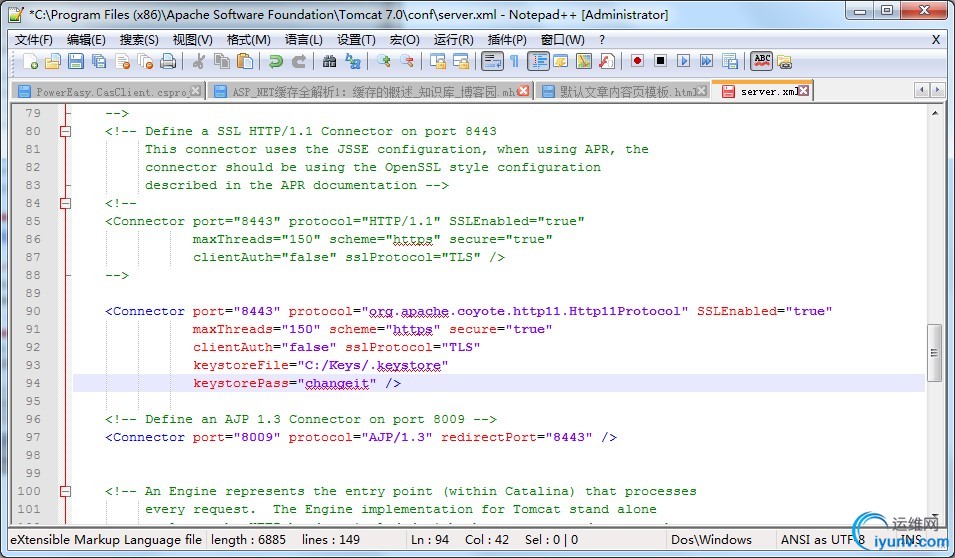The height and width of the screenshot is (558, 955).
Task: Open the 搜索(S) menu
Action: pos(139,40)
